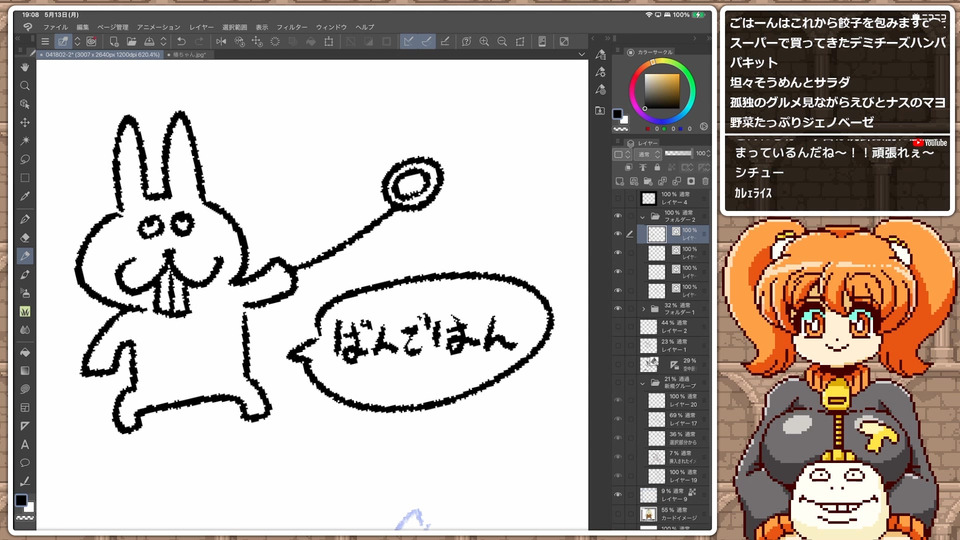This screenshot has height=540, width=960.
Task: Click the Undo arrow in command bar
Action: pos(181,42)
